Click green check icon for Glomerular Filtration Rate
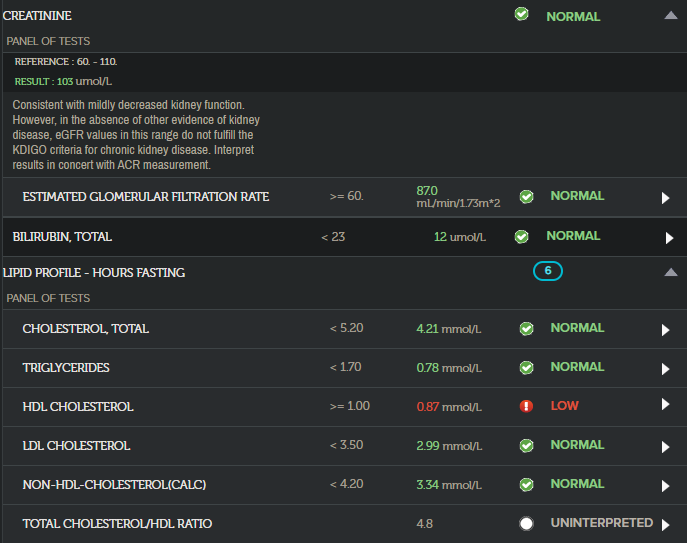This screenshot has height=543, width=687. coord(526,196)
